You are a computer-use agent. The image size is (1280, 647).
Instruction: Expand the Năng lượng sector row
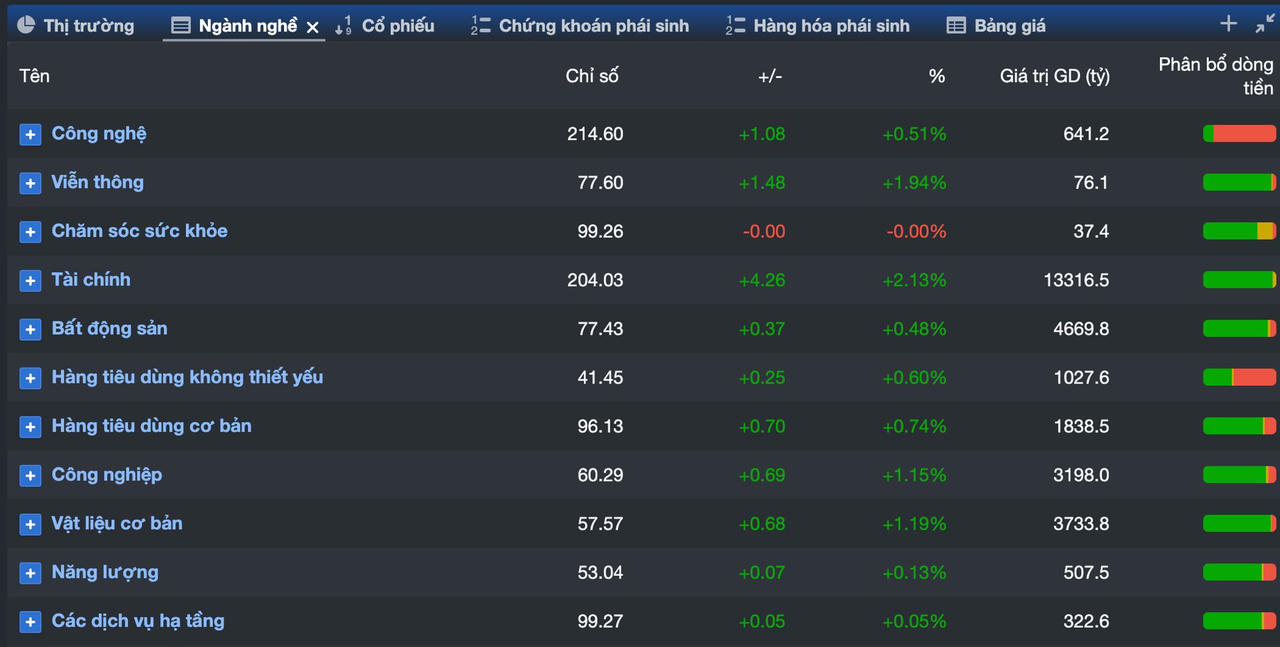pyautogui.click(x=30, y=573)
